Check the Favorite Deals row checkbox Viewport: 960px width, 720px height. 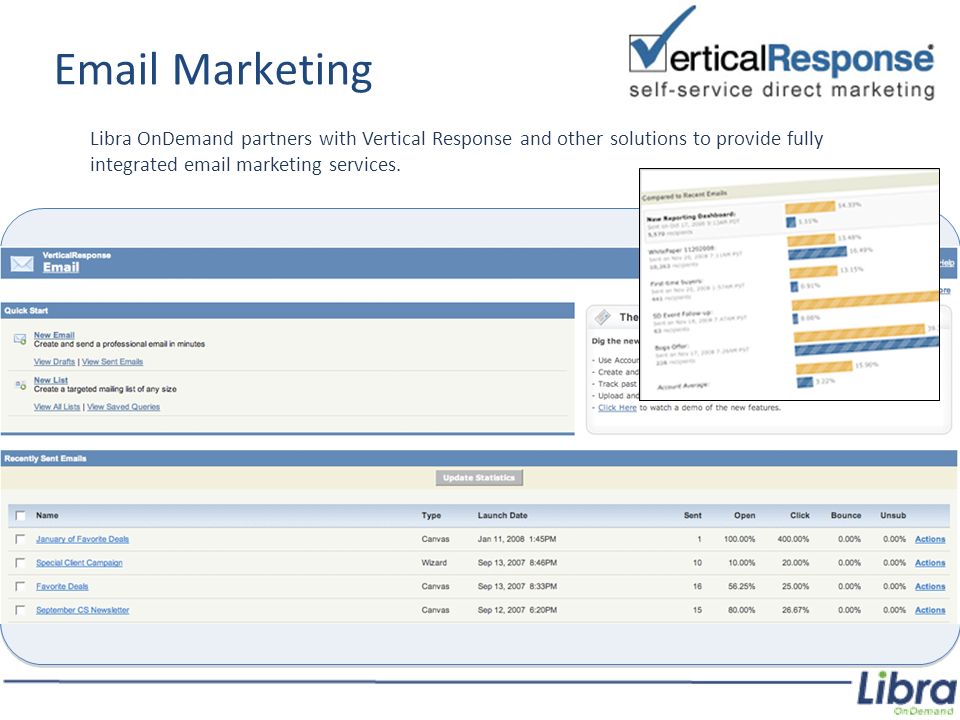[20, 587]
